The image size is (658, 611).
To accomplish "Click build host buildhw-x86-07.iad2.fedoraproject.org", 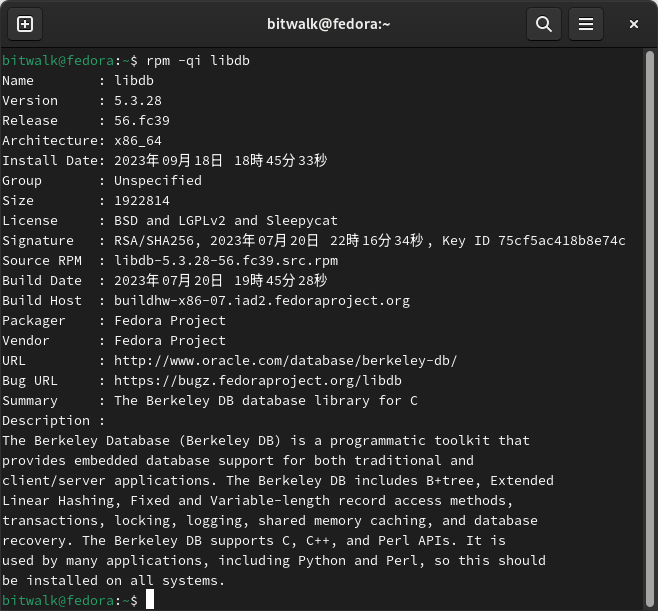I will 262,301.
